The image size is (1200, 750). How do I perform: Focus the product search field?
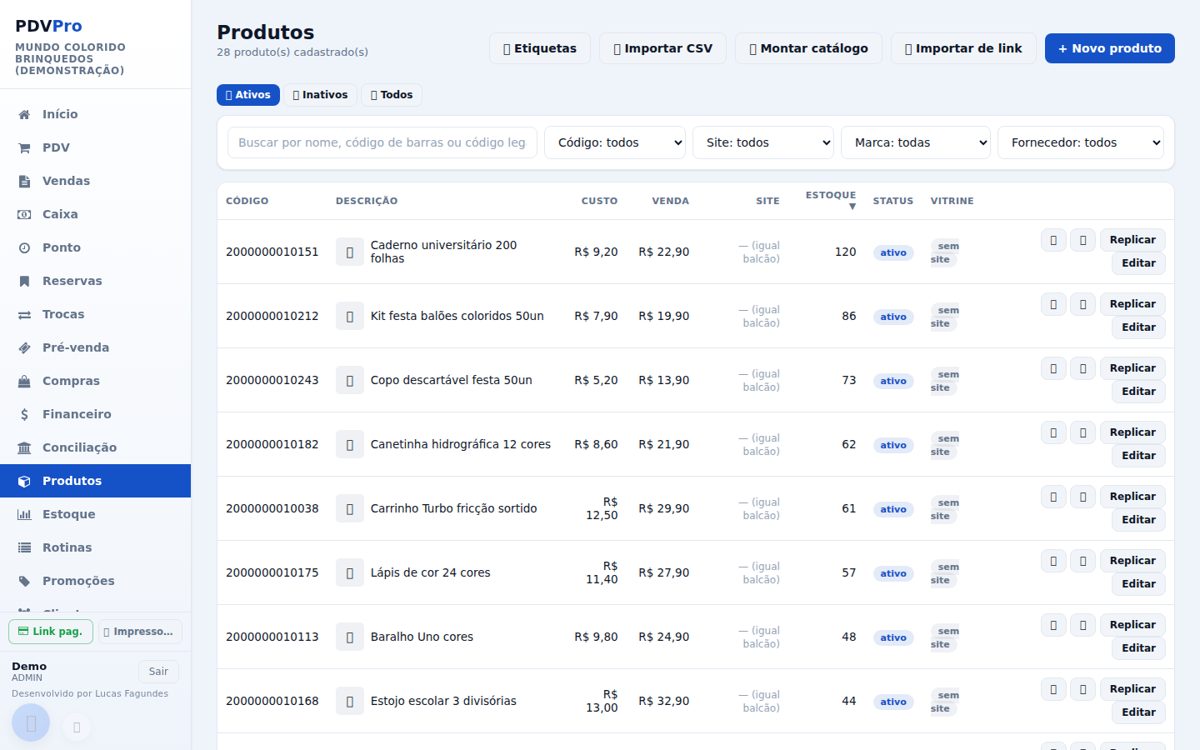382,143
